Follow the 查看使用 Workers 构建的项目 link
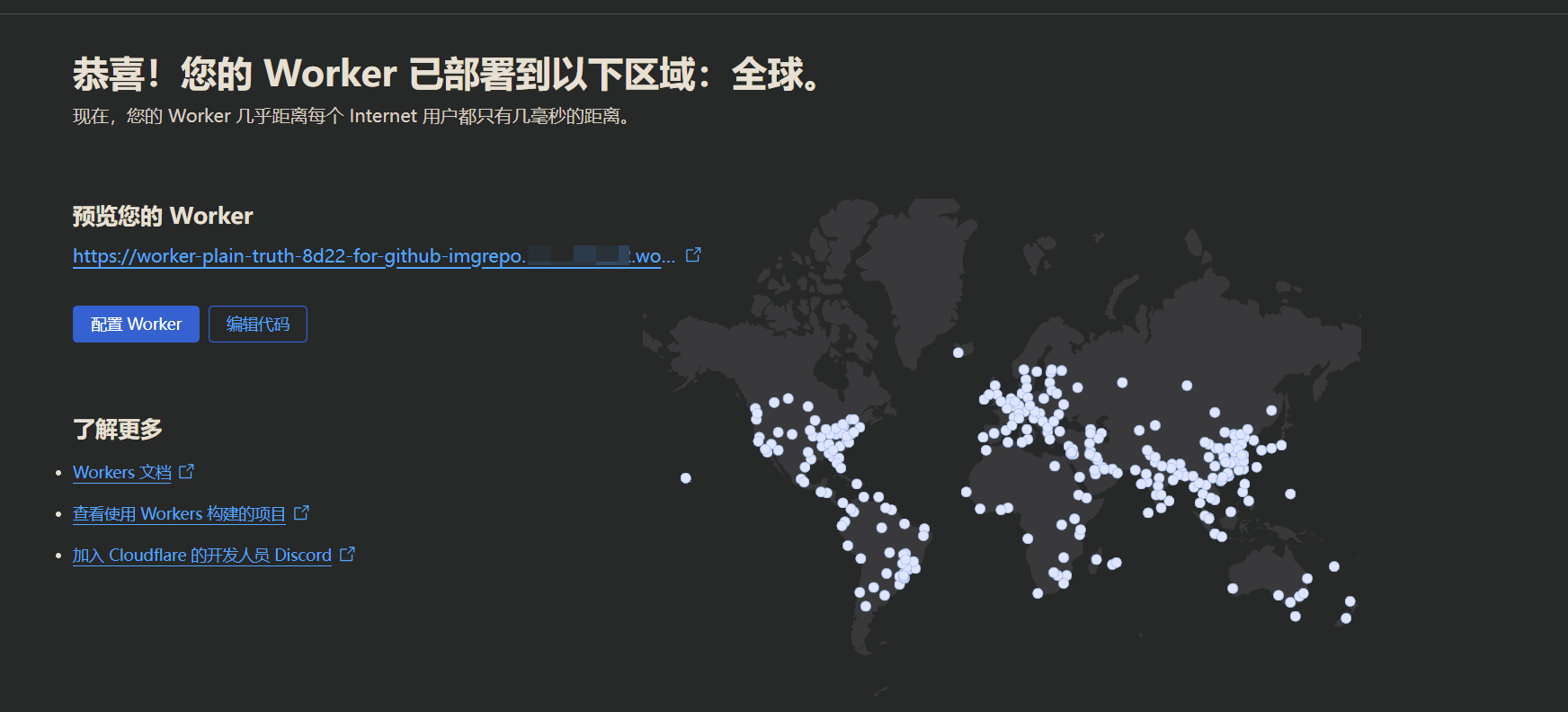Viewport: 1568px width, 712px height. [x=179, y=513]
